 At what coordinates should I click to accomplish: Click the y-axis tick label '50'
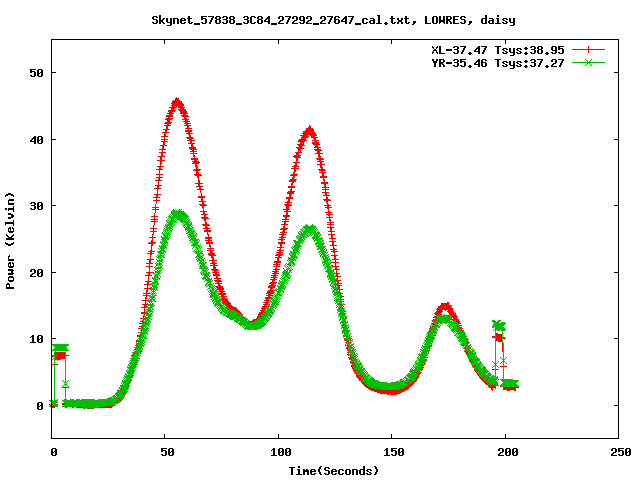[36, 73]
